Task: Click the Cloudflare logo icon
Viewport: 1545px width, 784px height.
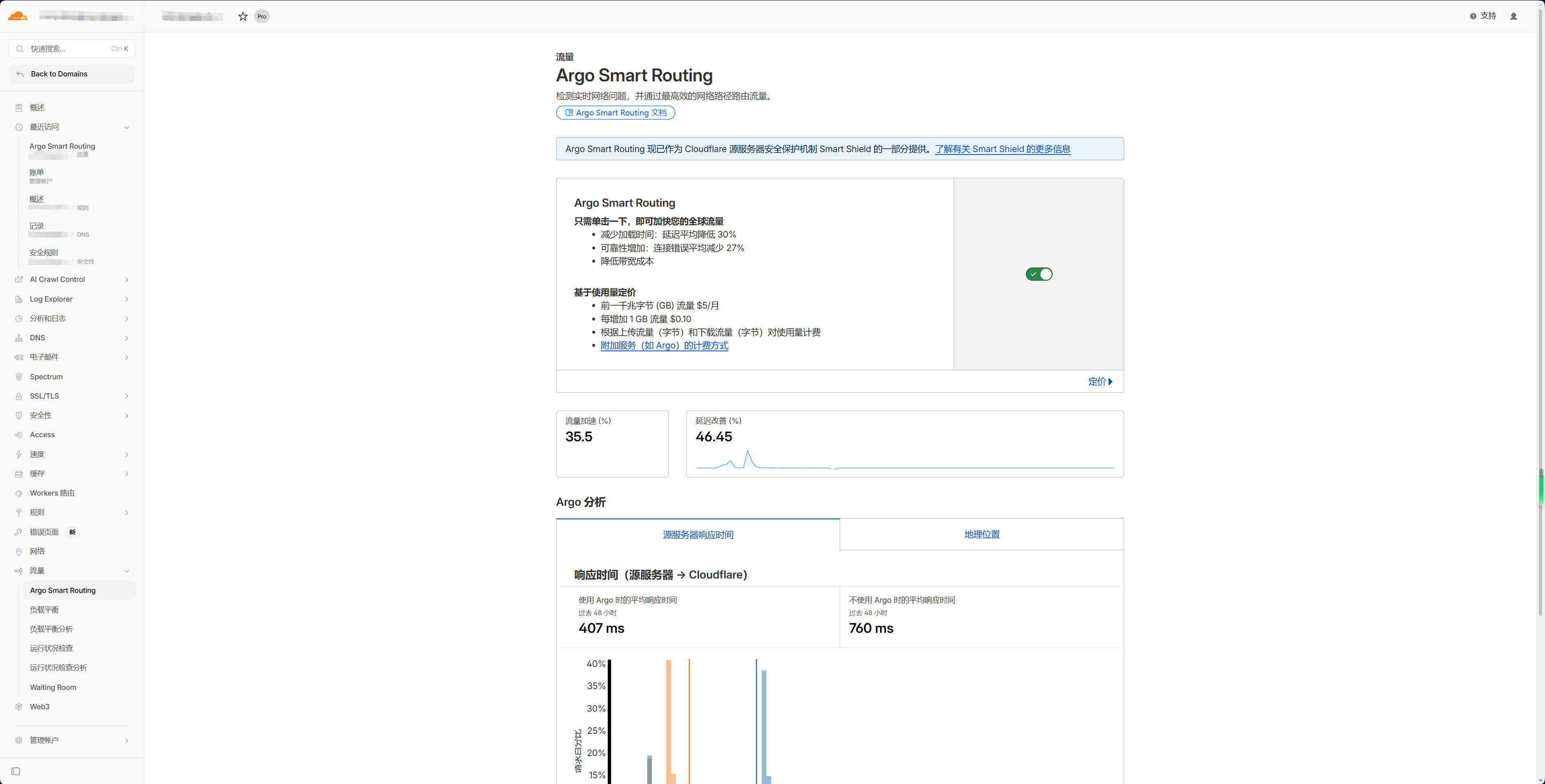Action: [18, 16]
